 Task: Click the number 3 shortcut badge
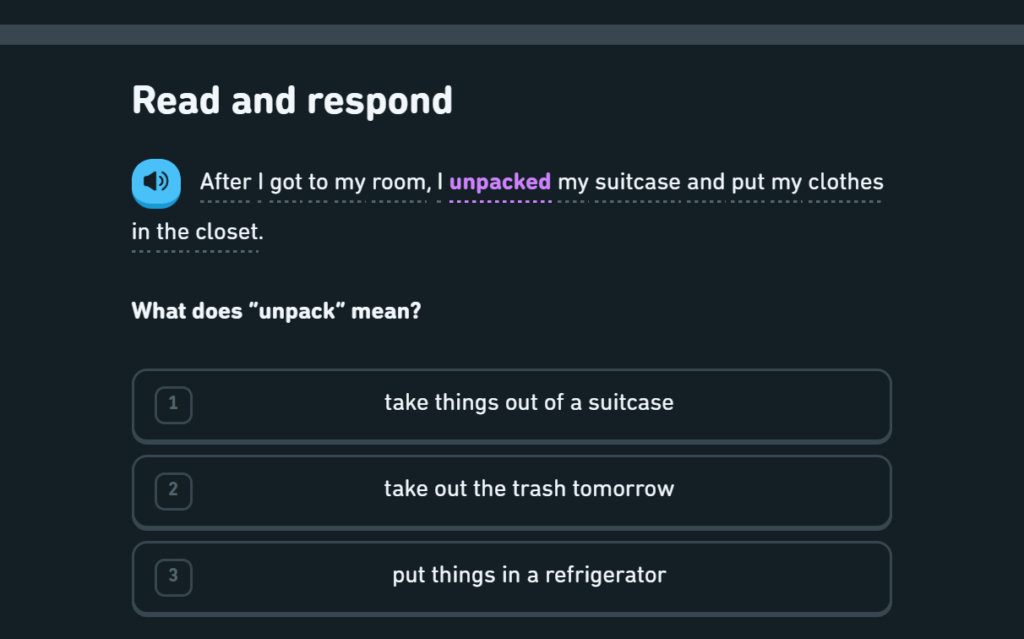tap(173, 577)
